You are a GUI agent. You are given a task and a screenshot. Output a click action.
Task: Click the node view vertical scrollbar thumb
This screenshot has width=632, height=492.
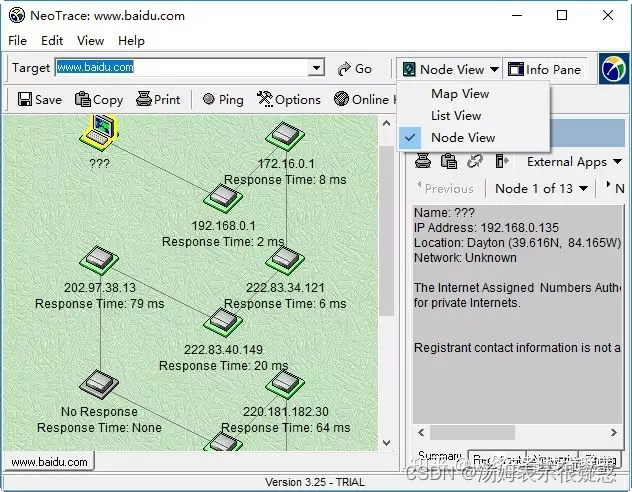[x=387, y=231]
